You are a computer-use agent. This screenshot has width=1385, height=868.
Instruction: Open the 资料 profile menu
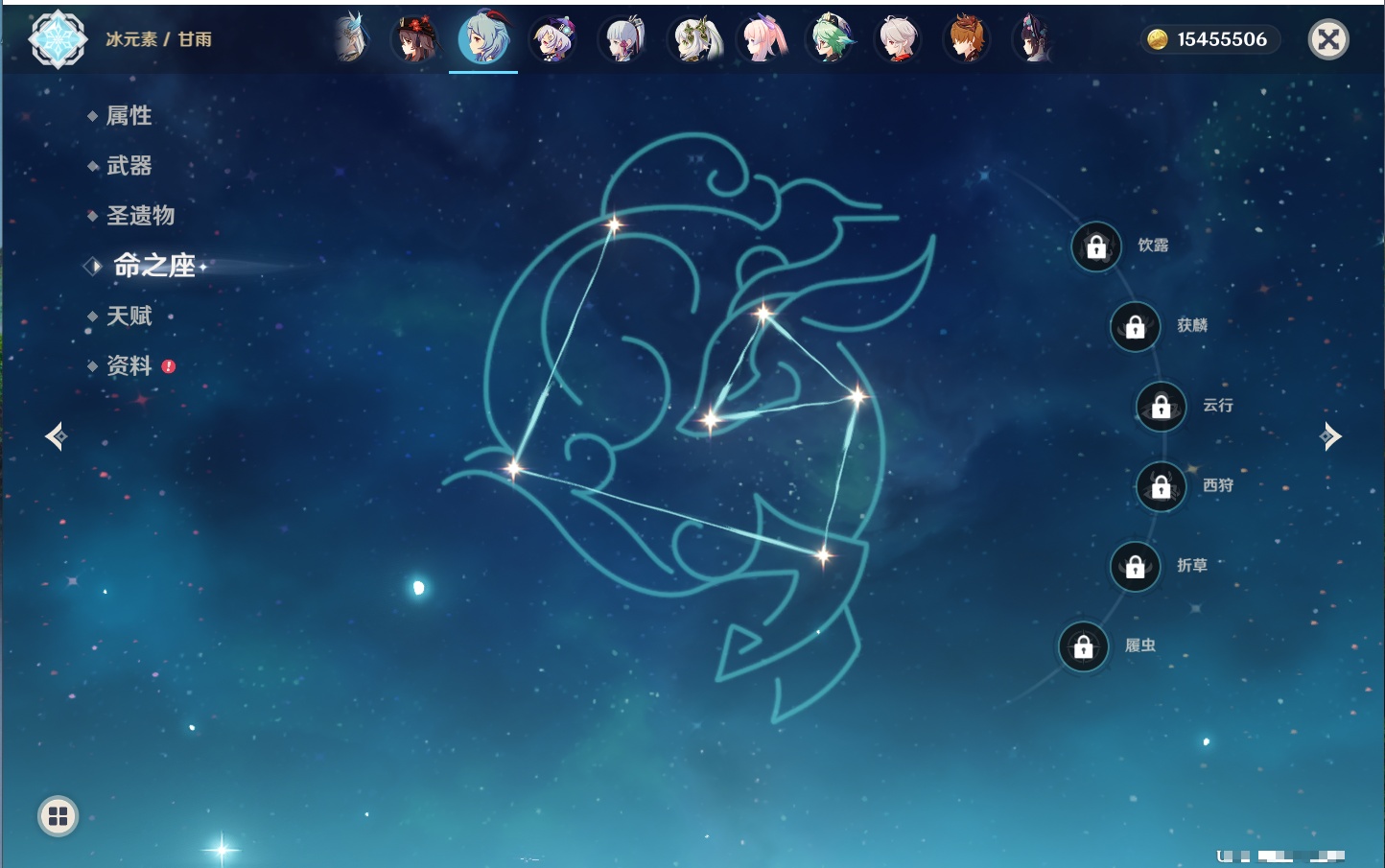131,365
